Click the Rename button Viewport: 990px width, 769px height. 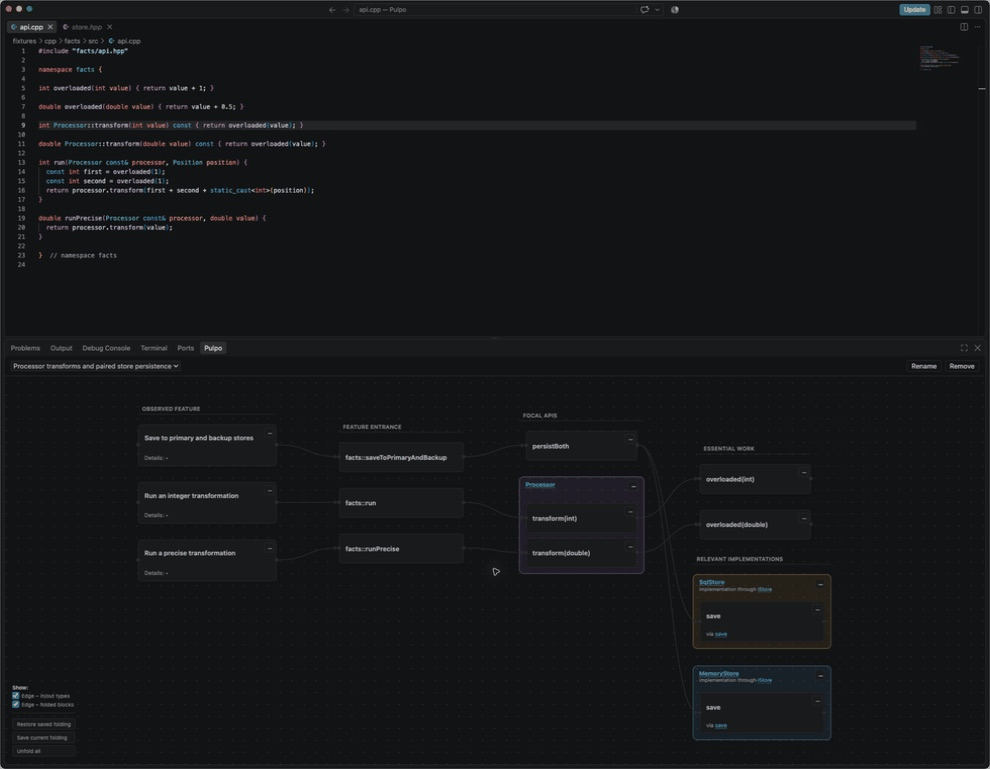(924, 366)
